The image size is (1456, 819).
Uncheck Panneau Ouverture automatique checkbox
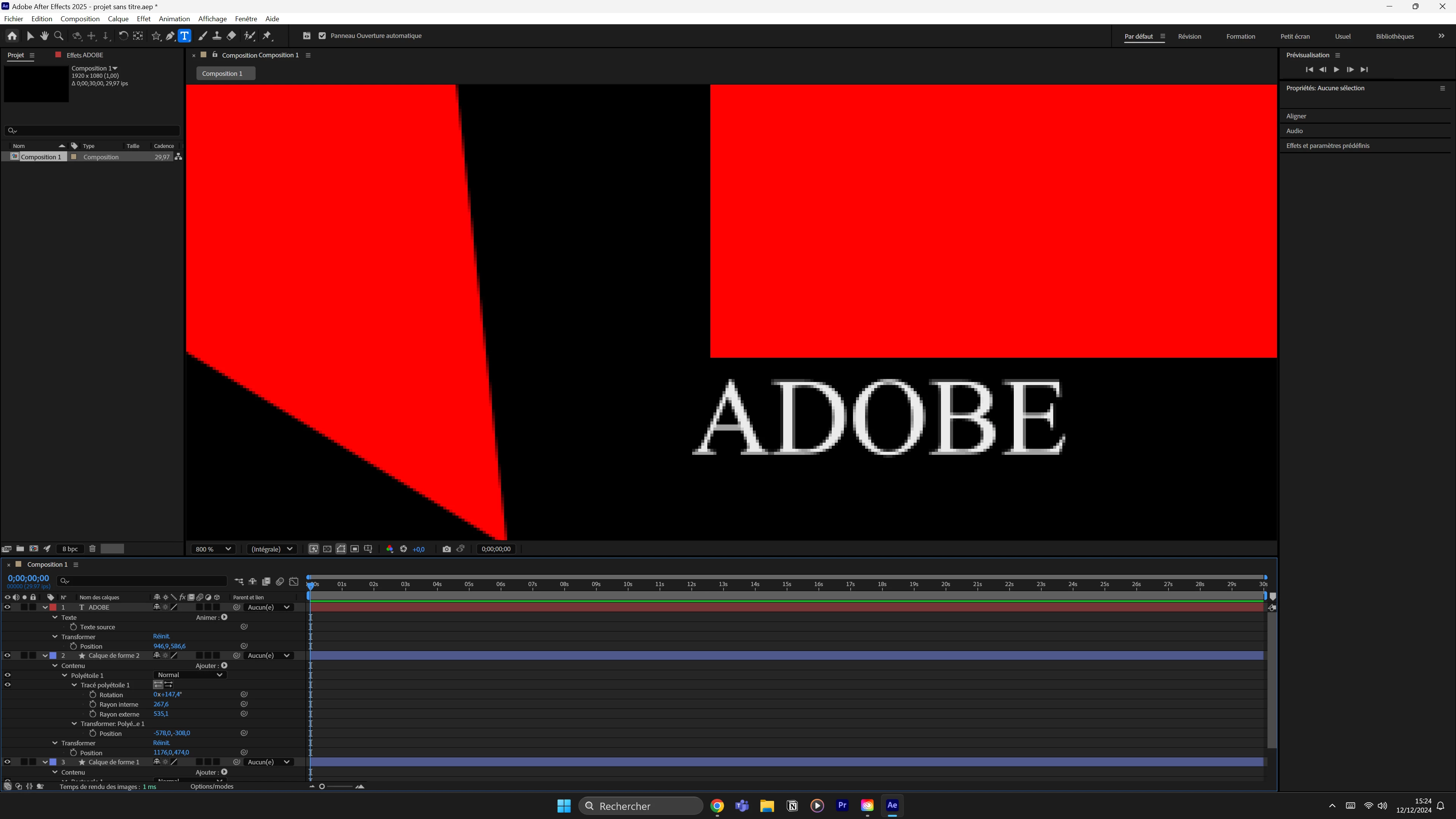pyautogui.click(x=322, y=36)
